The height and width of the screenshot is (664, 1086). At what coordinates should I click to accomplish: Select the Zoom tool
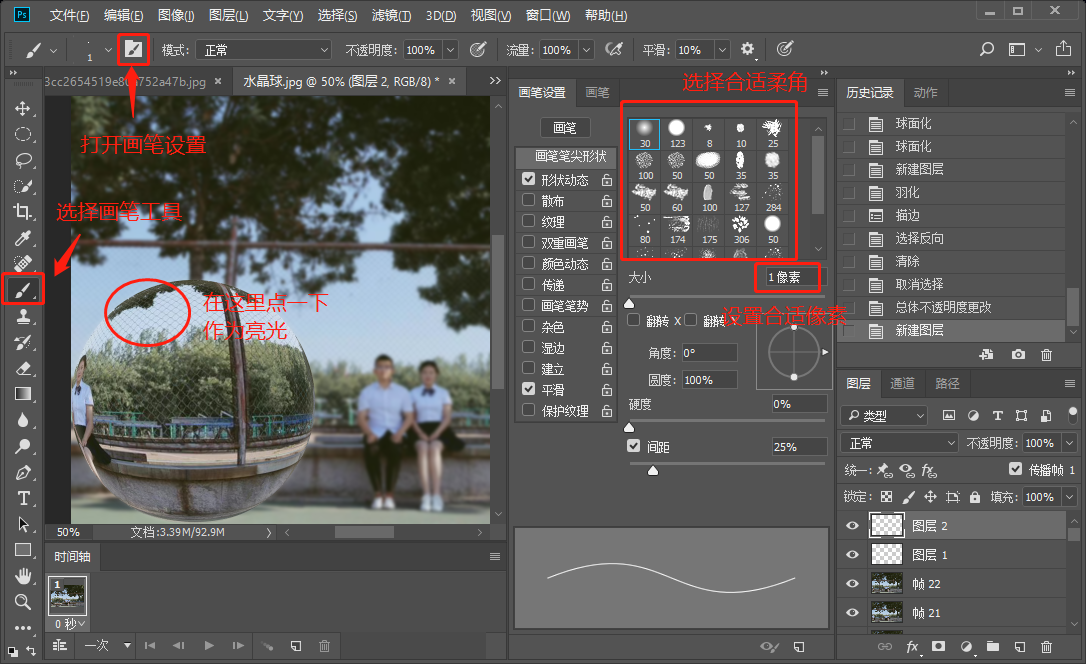(23, 602)
